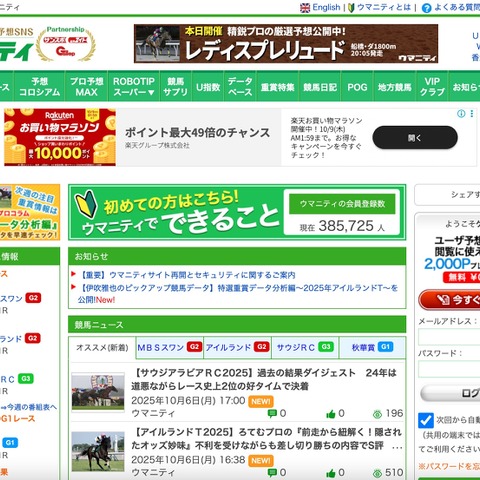Open the レディスプレリュード banner
480x480 pixels.
tap(286, 43)
